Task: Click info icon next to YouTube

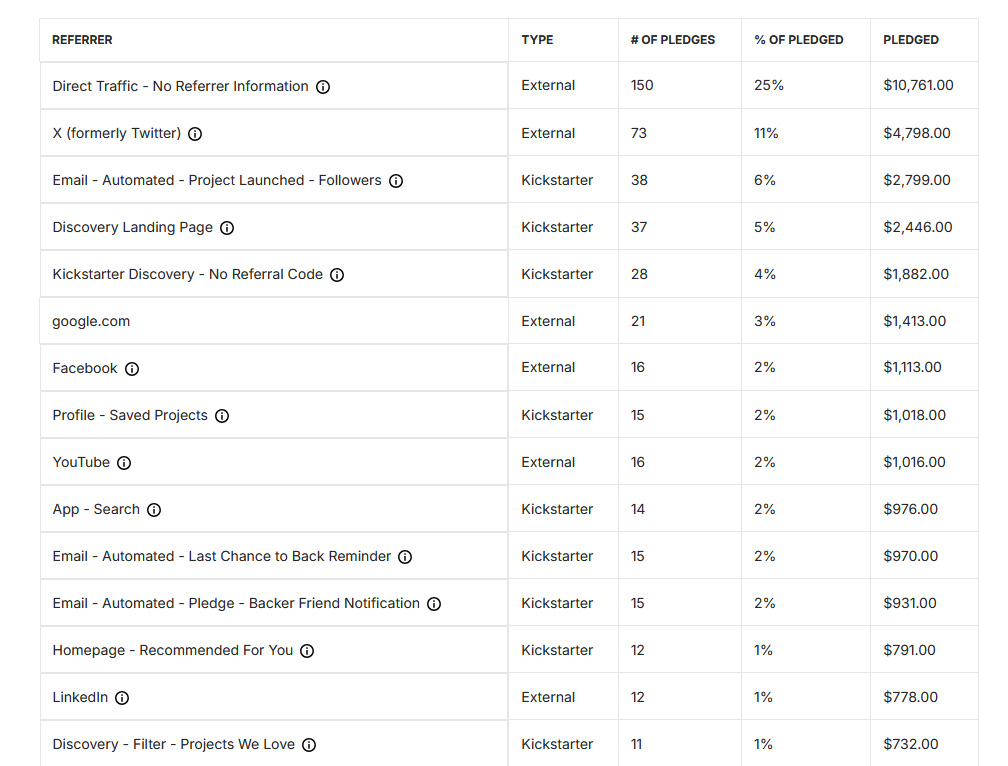Action: click(124, 463)
